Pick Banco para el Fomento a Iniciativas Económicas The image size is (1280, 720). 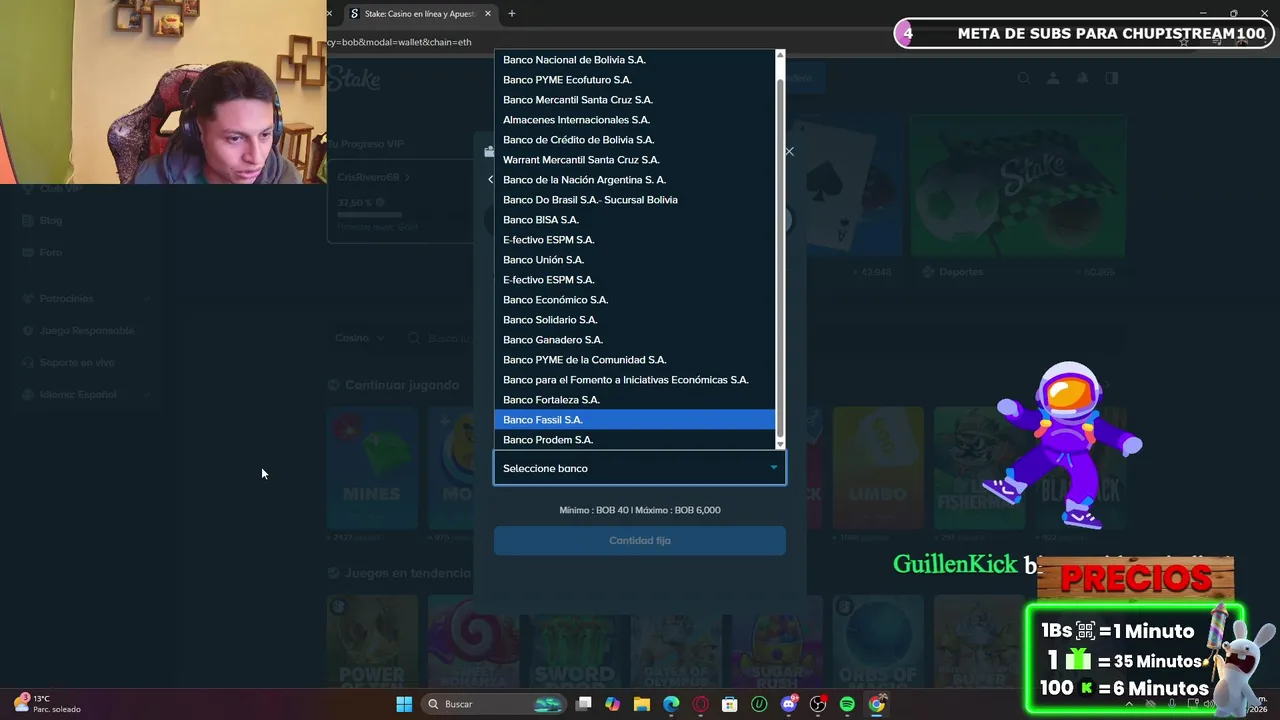(634, 380)
